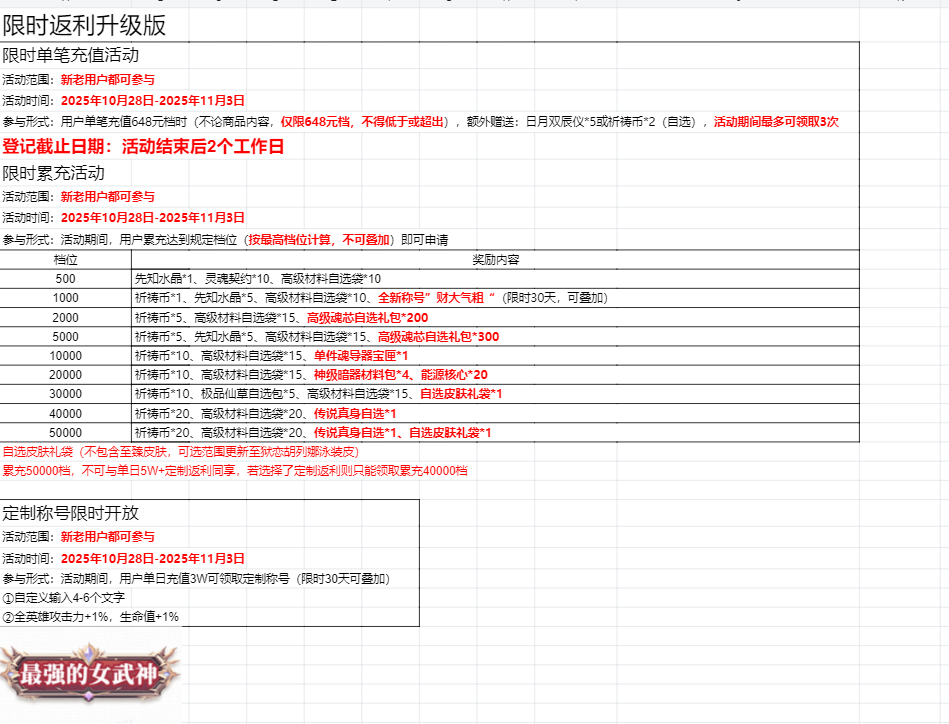Select the 500 tier cell
949x724 pixels.
(66, 279)
